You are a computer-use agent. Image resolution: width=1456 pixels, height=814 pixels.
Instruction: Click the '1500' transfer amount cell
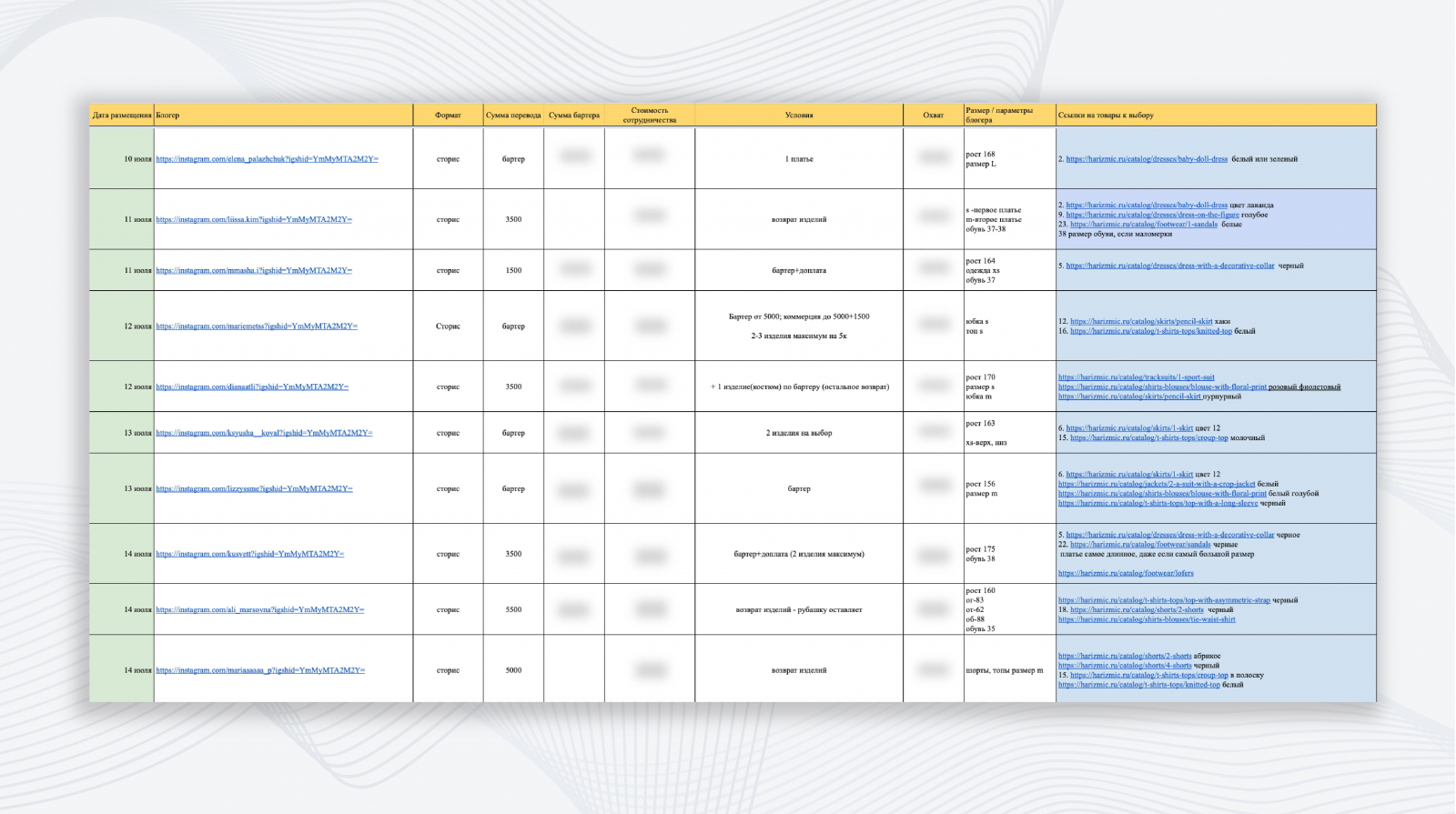(513, 270)
